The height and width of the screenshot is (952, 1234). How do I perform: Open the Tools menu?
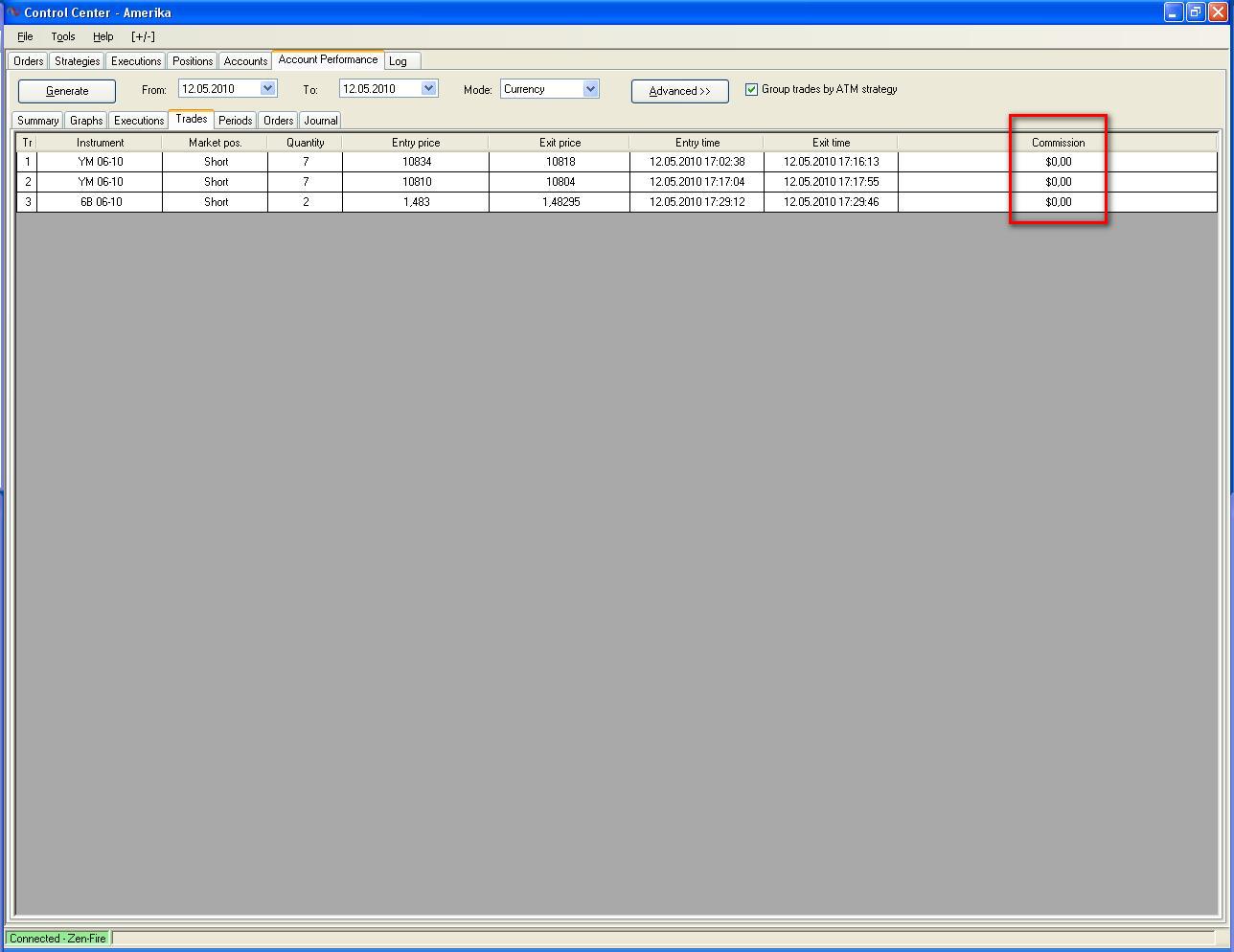pos(63,36)
